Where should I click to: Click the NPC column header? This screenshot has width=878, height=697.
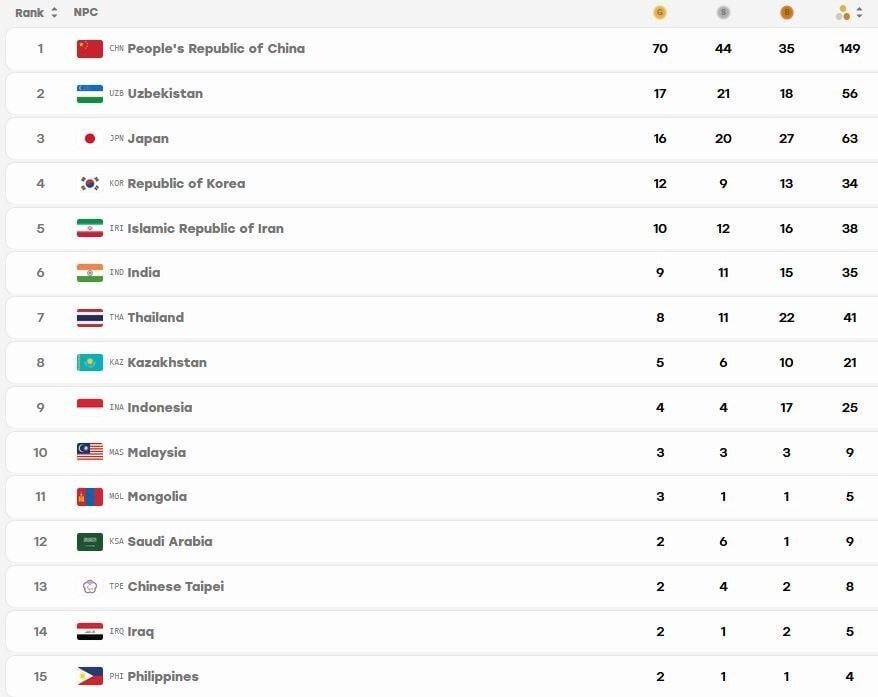pos(86,12)
